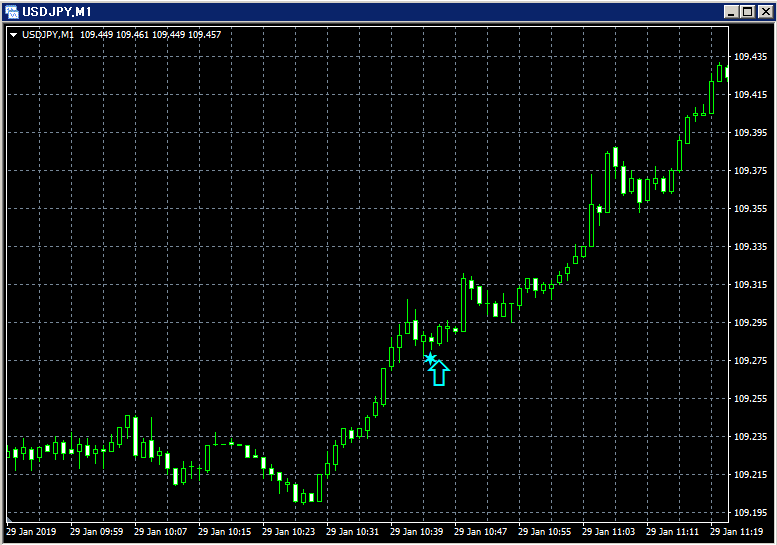Click the chart icon in title bar
777x545 pixels.
[x=11, y=11]
